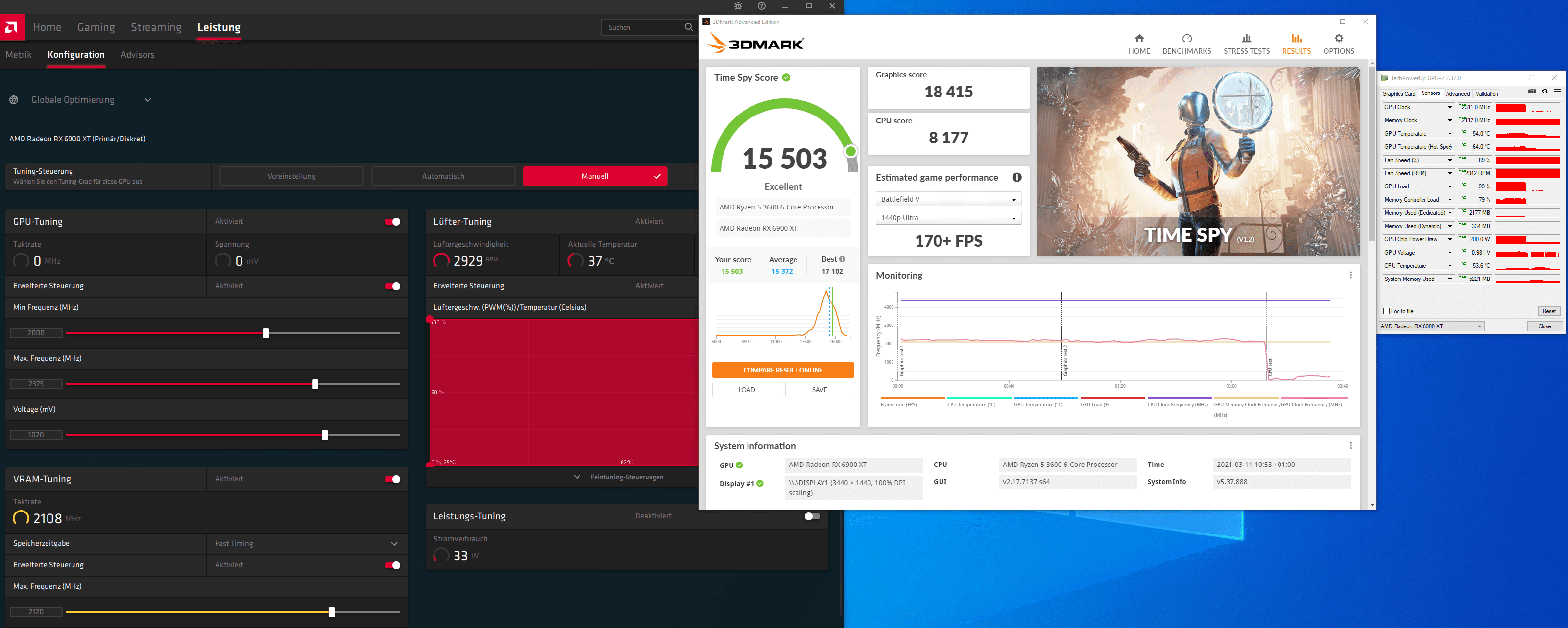Switch to the Gaming tab in Radeon Software
The image size is (1568, 628).
(x=96, y=27)
